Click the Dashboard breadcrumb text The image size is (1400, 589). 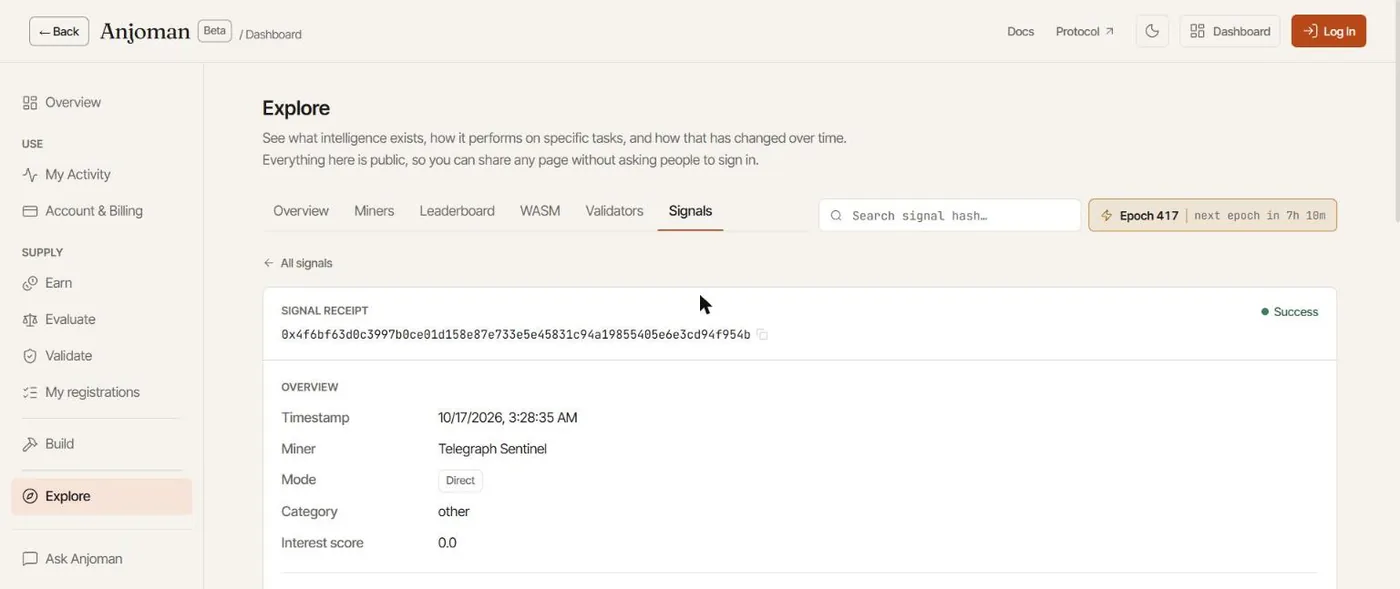273,34
